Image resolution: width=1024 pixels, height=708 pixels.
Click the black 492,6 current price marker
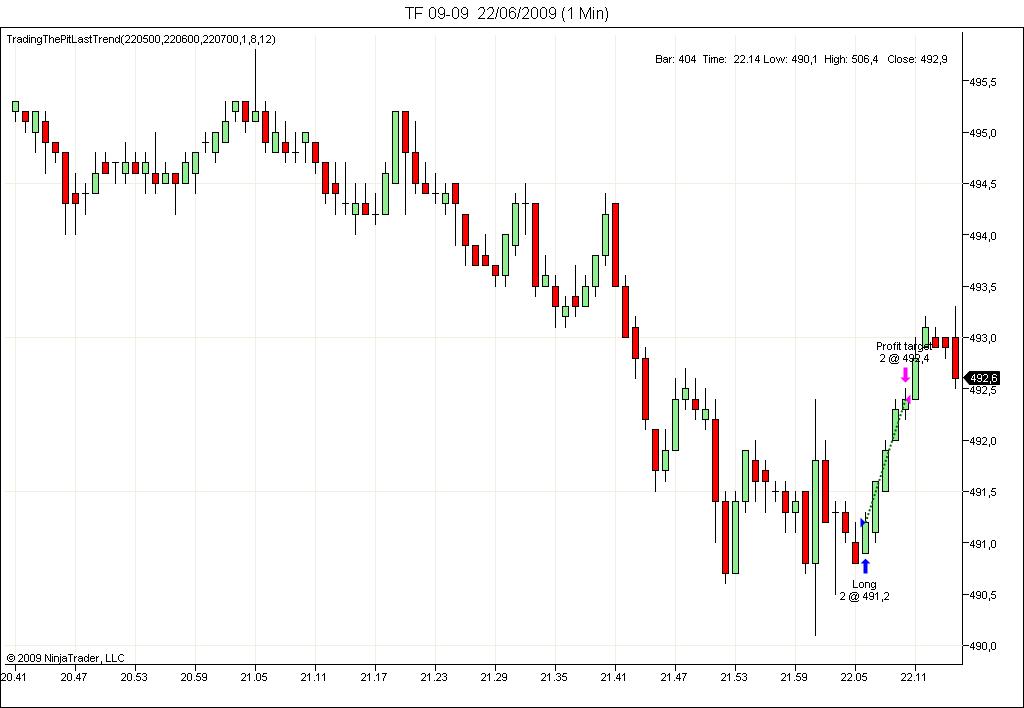982,378
